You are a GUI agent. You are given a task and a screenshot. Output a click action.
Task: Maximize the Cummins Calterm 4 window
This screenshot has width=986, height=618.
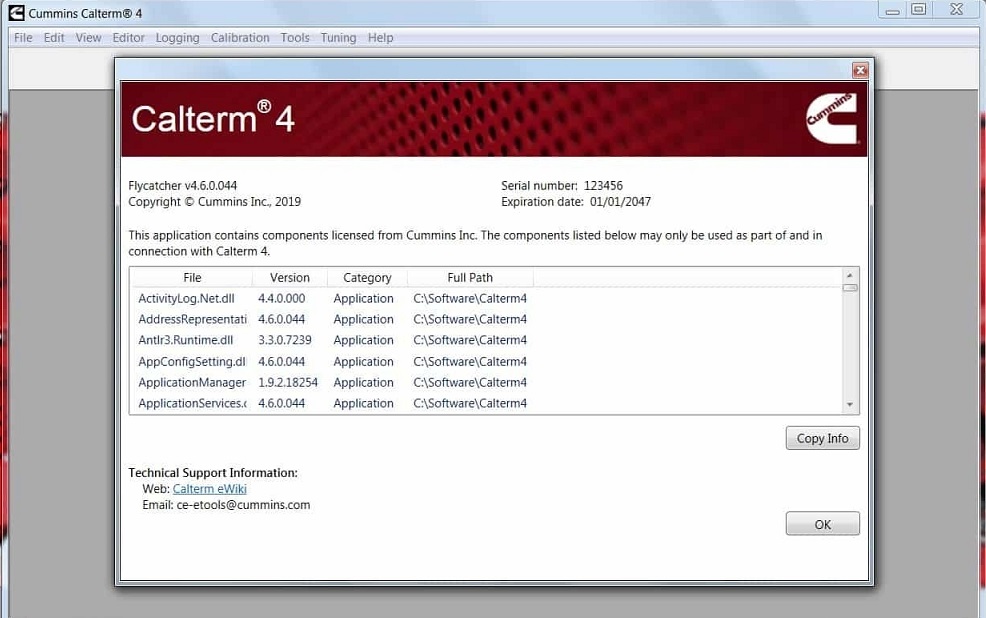[919, 9]
